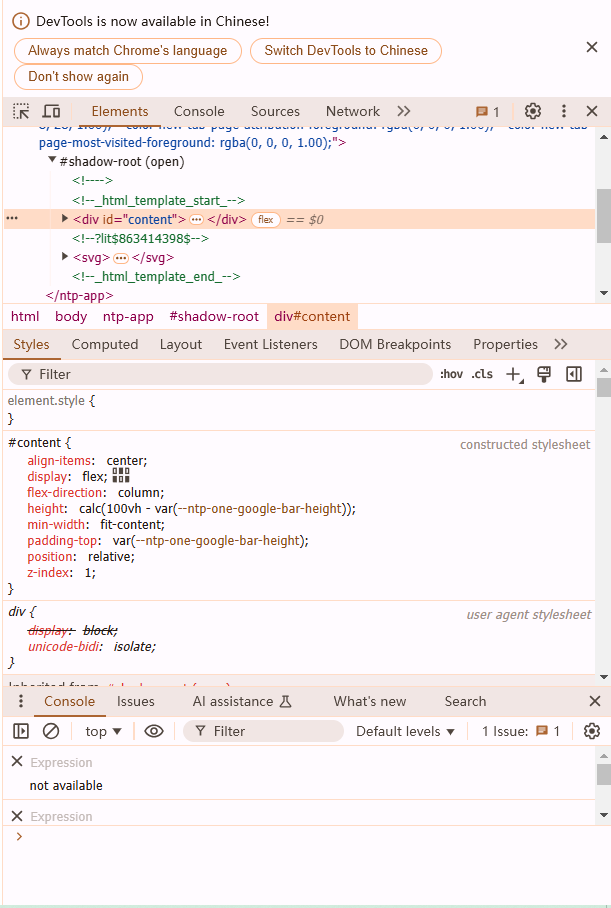Open the DOM Breakpoints tab

click(395, 345)
